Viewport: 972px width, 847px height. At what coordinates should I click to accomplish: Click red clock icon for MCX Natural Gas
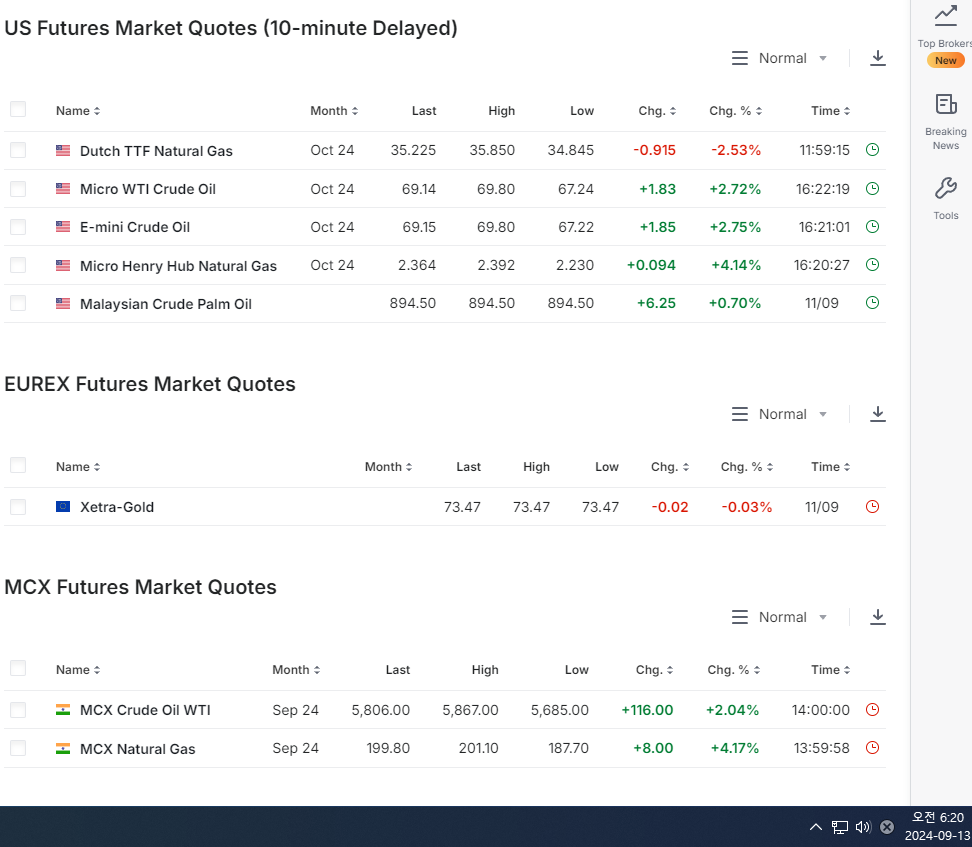pos(872,748)
